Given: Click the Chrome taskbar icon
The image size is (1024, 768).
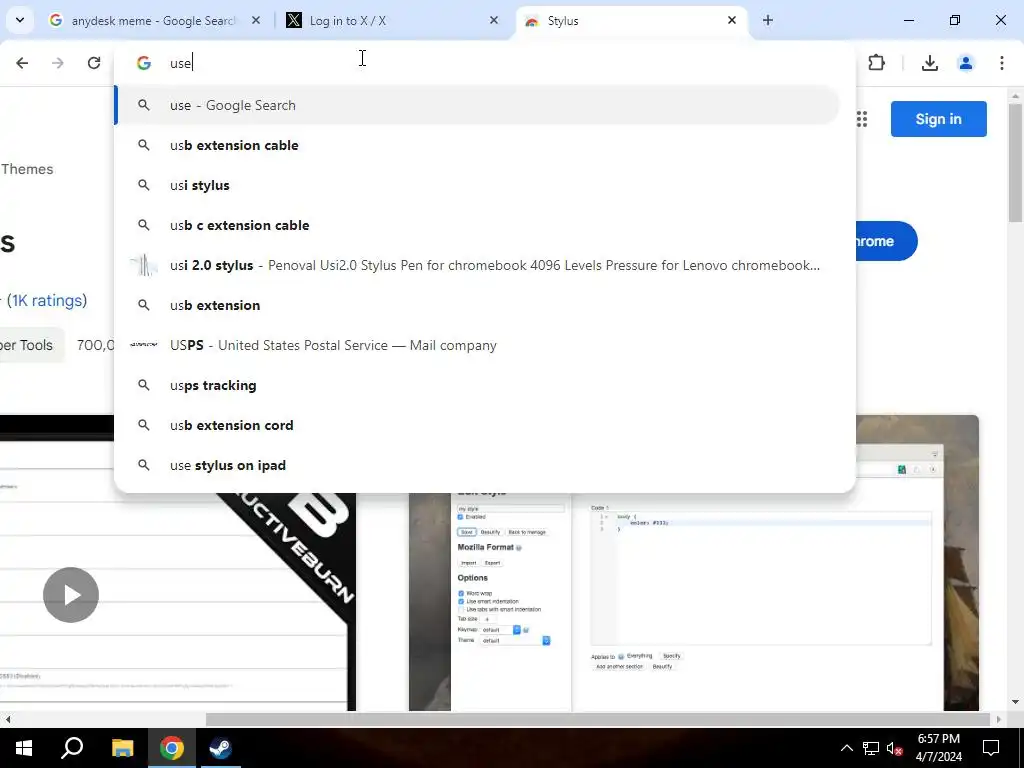Looking at the screenshot, I should pyautogui.click(x=172, y=748).
